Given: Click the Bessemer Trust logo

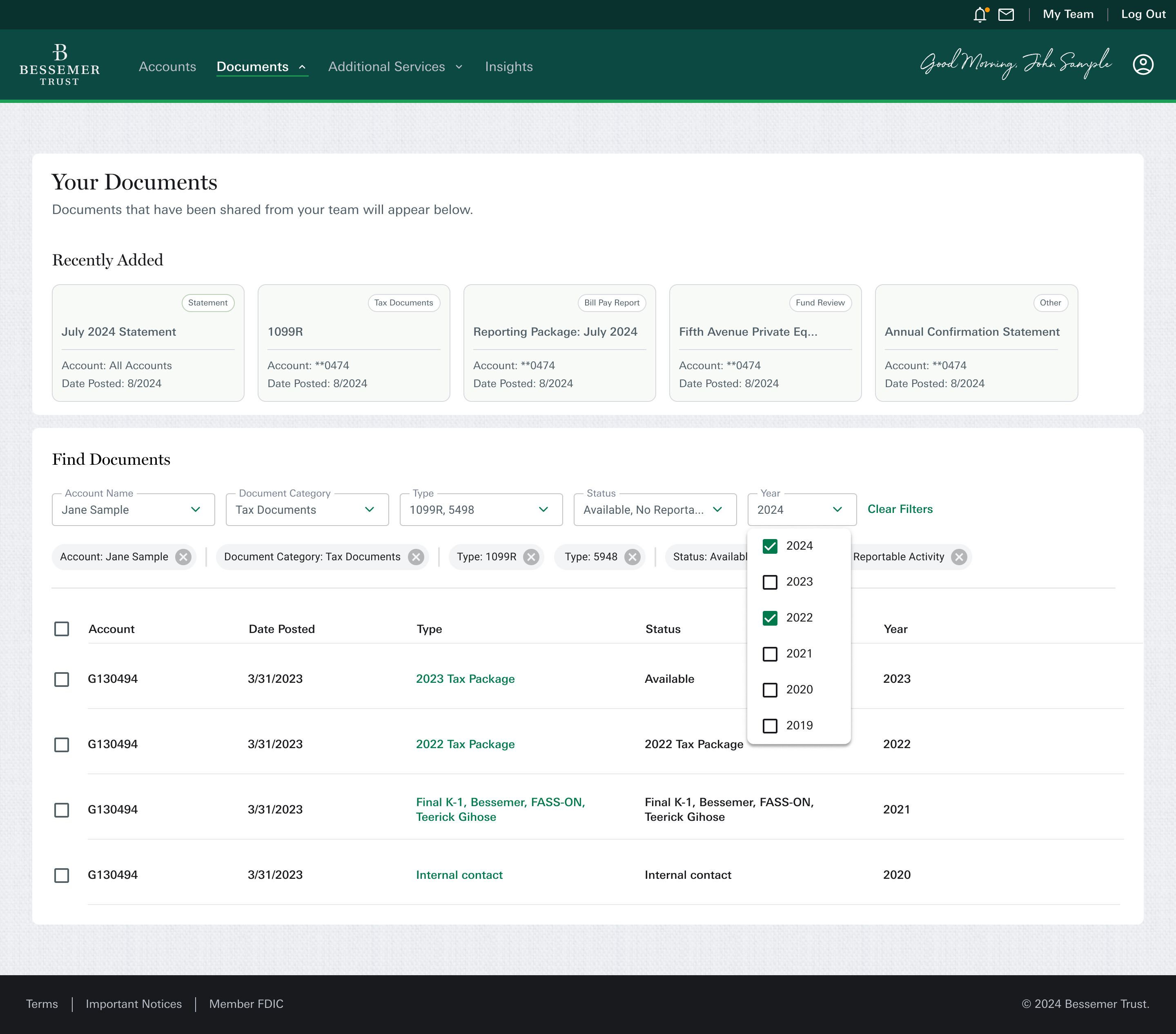Looking at the screenshot, I should point(59,65).
